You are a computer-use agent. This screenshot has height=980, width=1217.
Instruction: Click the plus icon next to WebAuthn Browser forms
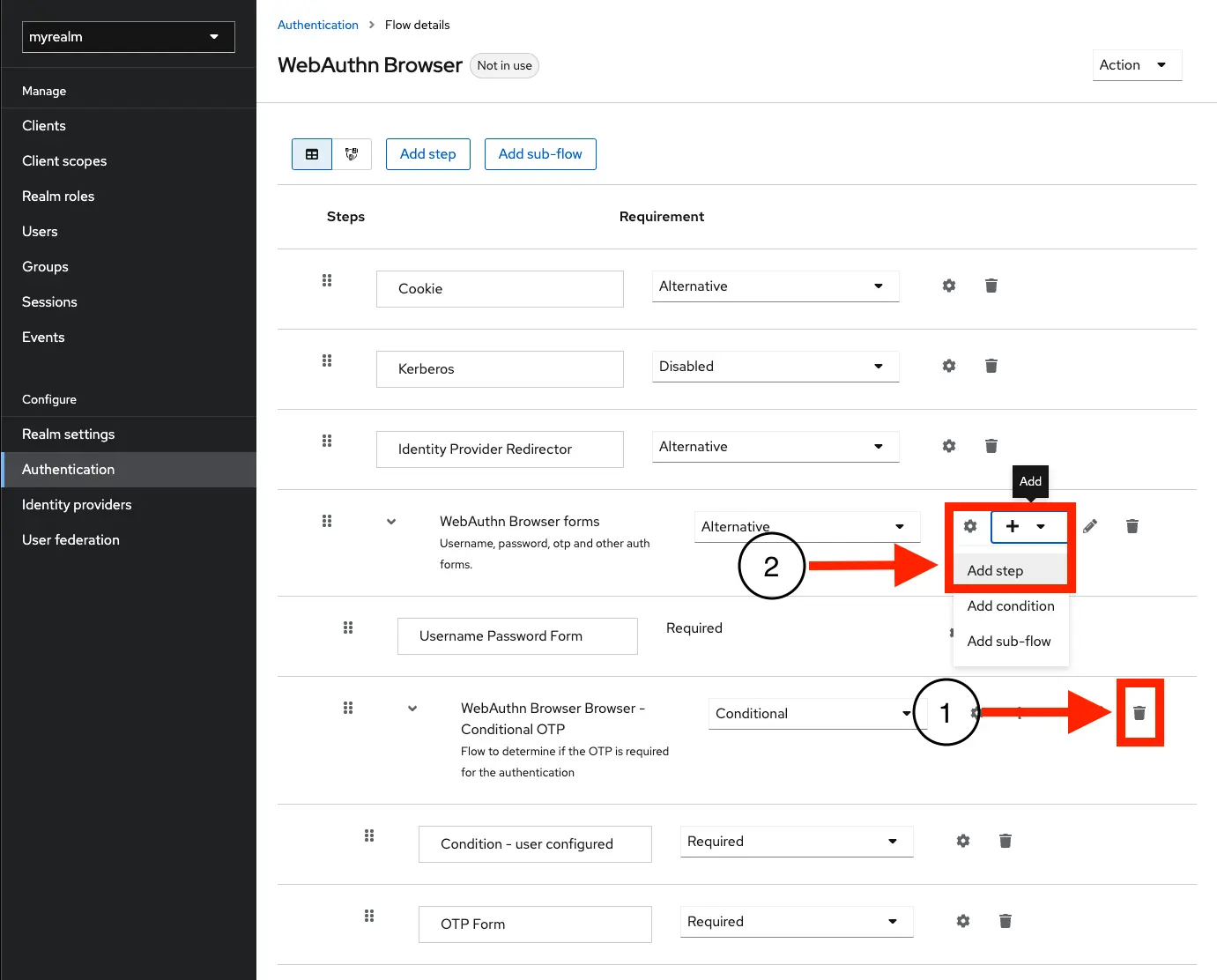[x=1012, y=526]
